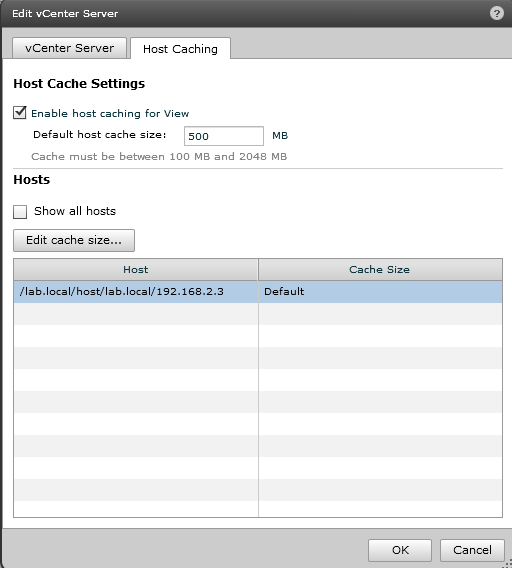Open the help question mark icon

(496, 13)
